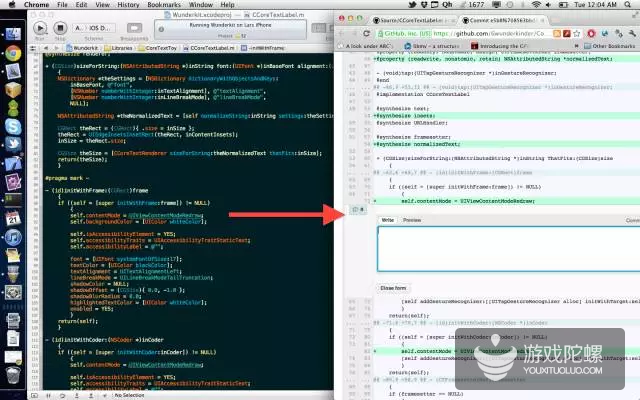Bookmark this page with the star icon
This screenshot has width=640, height=400.
tap(576, 33)
